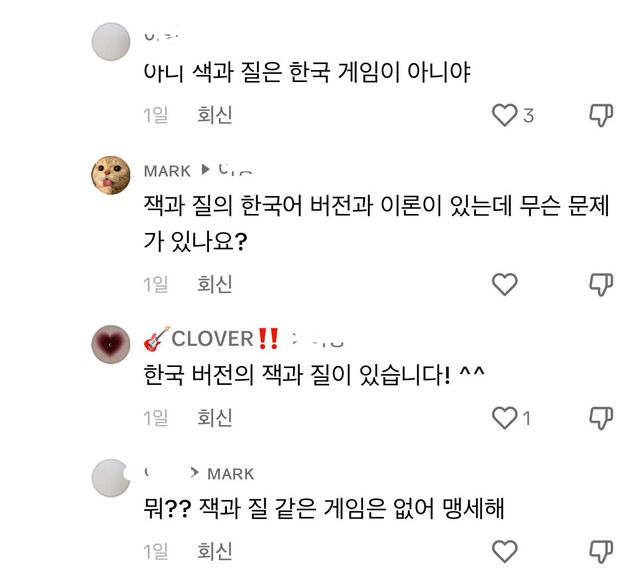Click 회신 under MARK's comment
Screen dimensions: 640x588
pos(214,284)
